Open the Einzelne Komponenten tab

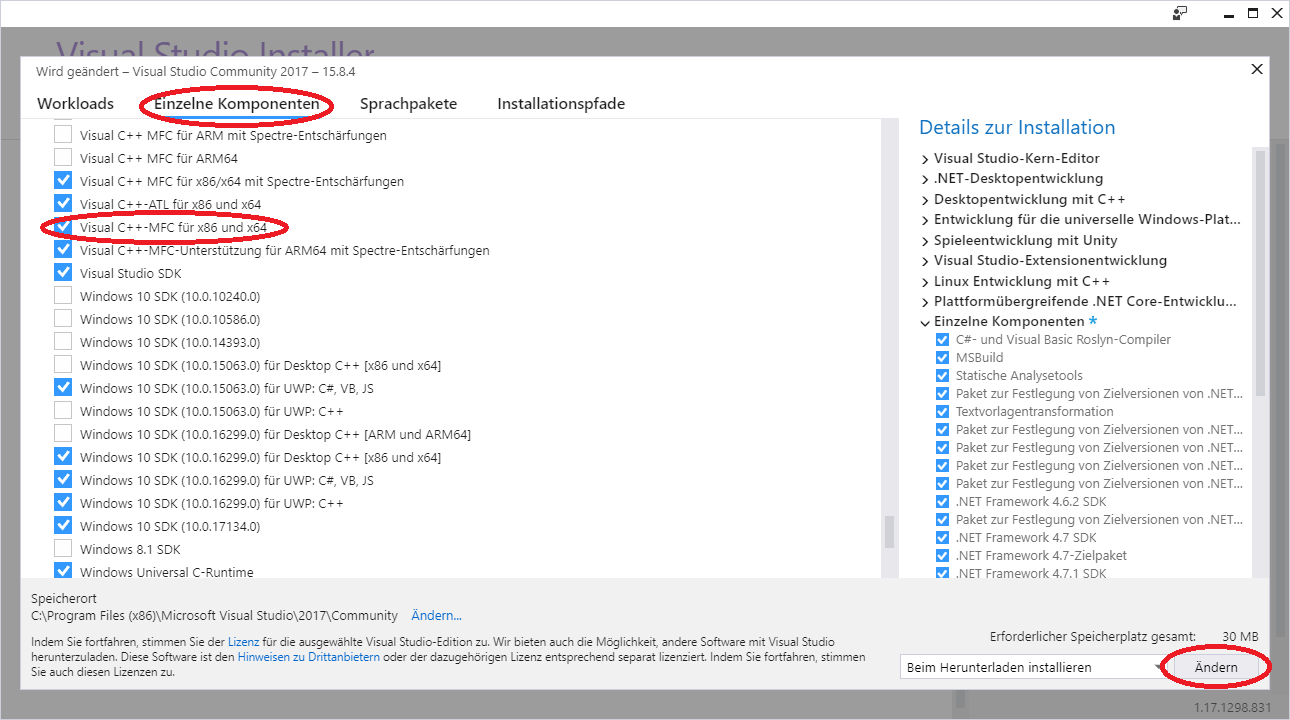[237, 104]
